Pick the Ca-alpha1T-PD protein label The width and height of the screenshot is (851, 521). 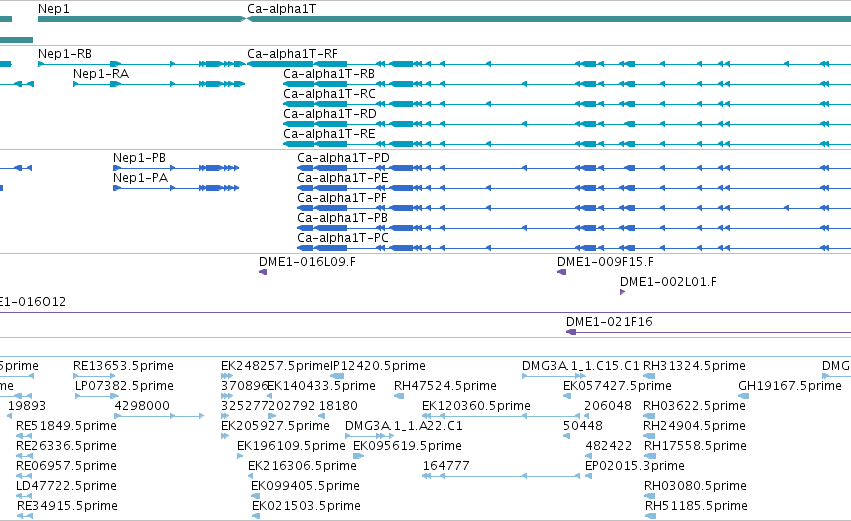click(x=343, y=158)
